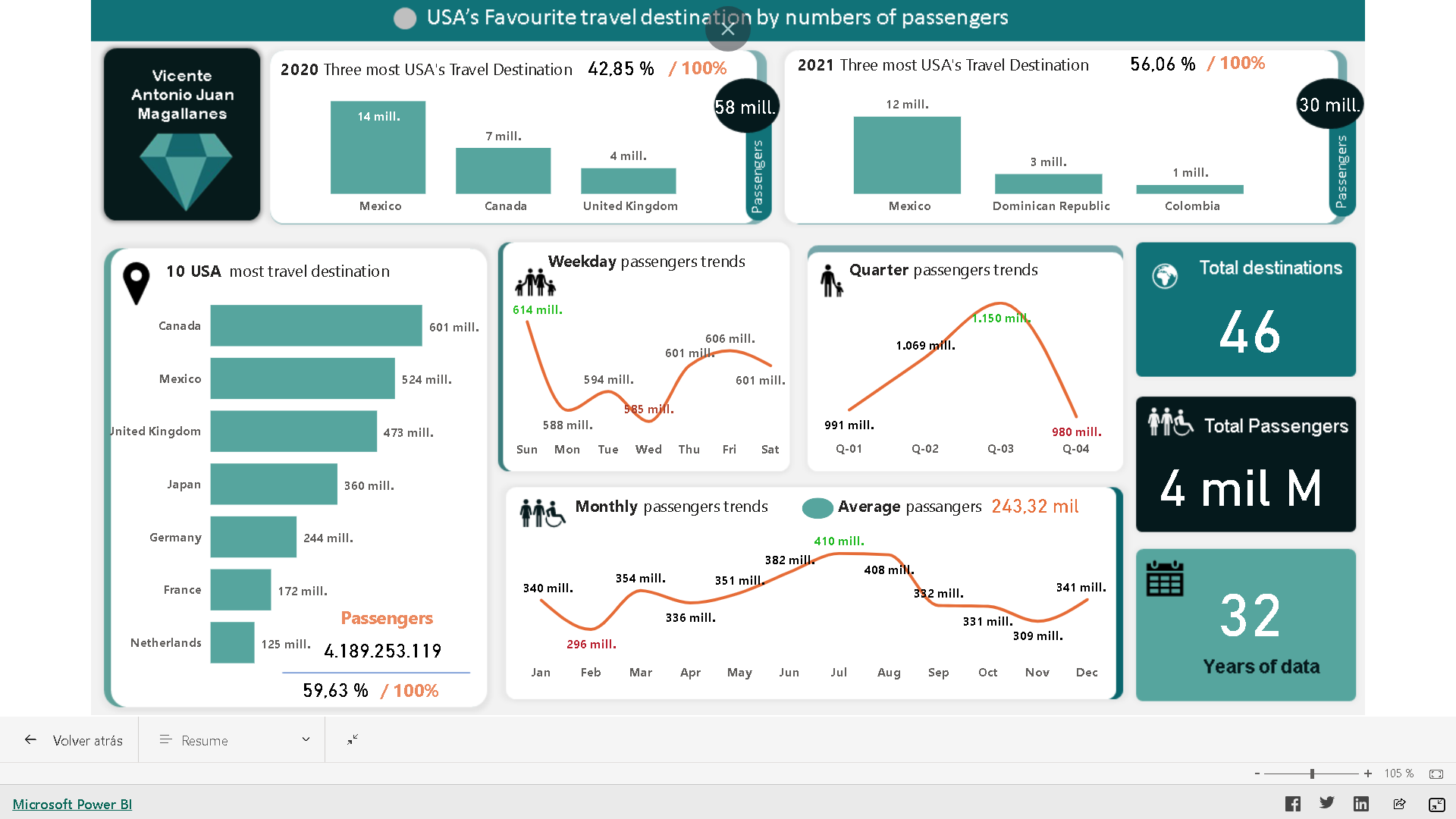Select the Canada bar in top destinations
The width and height of the screenshot is (1456, 819).
tap(315, 325)
